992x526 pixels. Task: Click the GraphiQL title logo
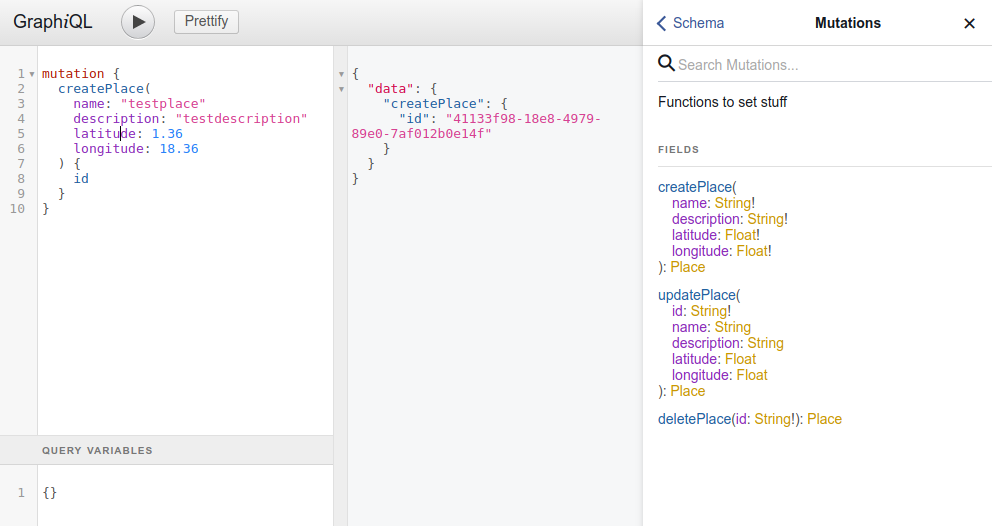53,22
